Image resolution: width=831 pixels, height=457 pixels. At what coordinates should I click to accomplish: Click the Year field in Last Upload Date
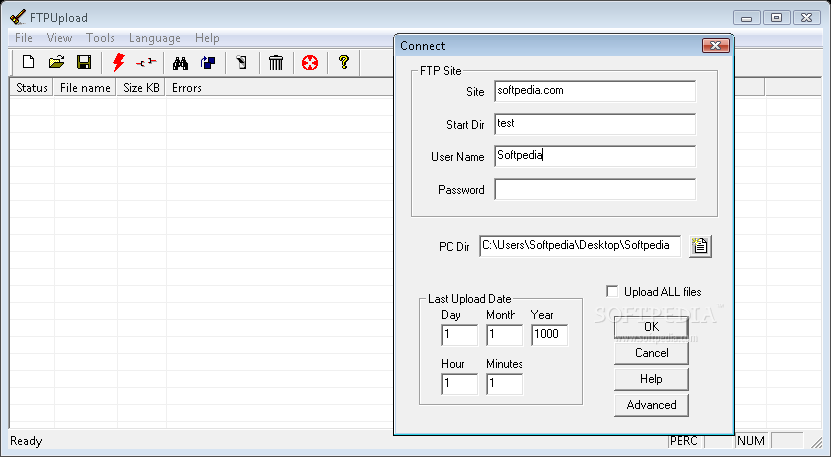[x=549, y=335]
